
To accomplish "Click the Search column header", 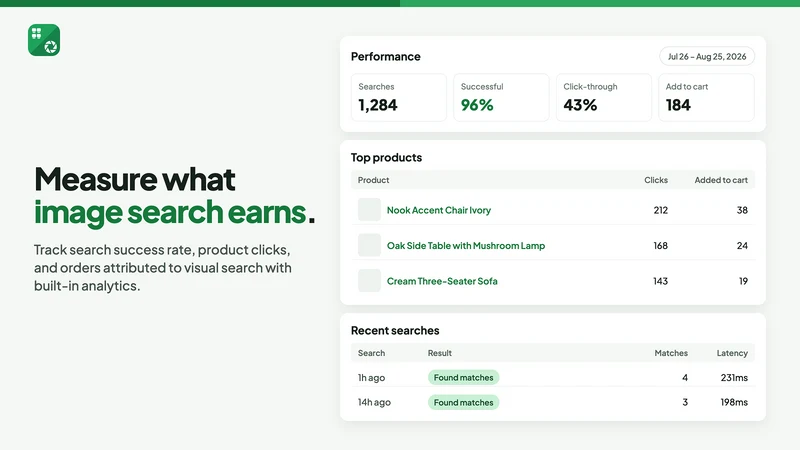I will [371, 353].
